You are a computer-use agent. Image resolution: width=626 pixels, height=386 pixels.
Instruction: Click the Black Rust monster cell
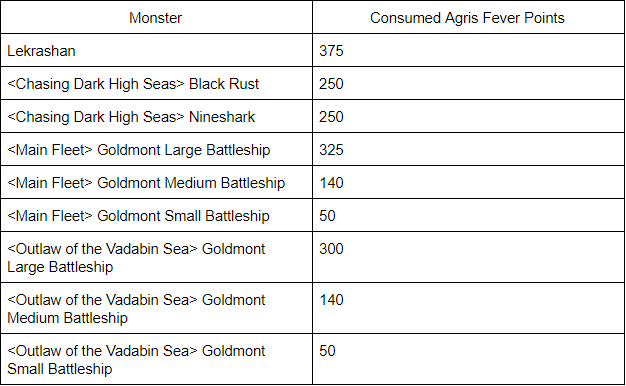click(x=156, y=83)
